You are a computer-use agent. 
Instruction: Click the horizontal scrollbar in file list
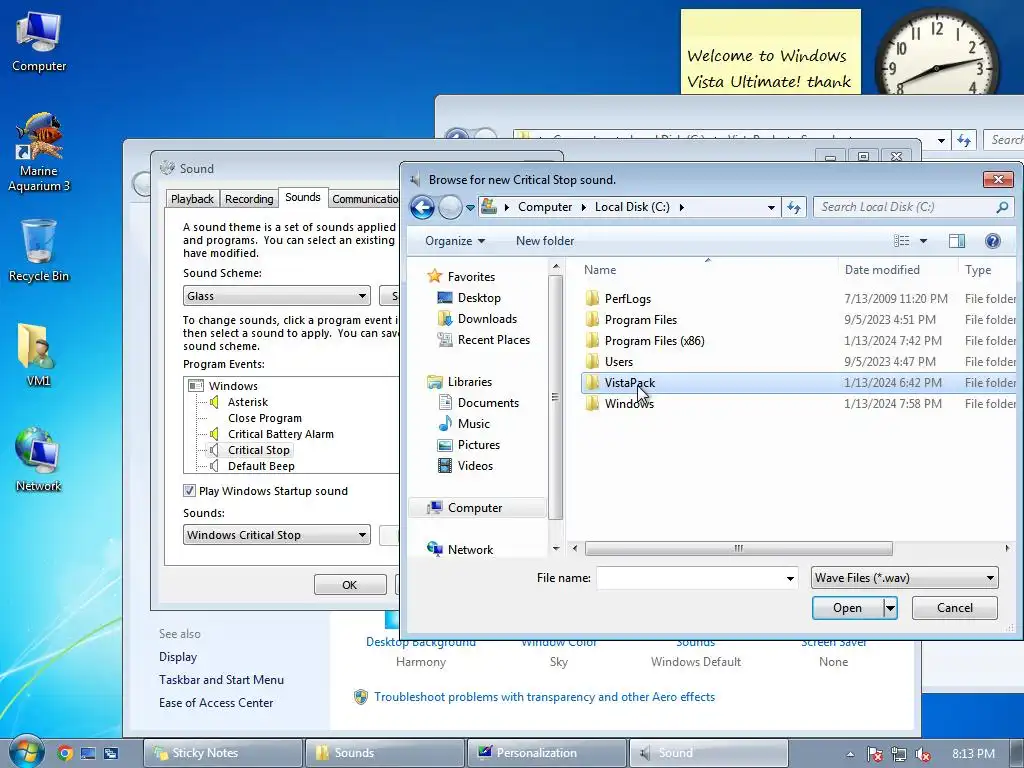pos(738,549)
